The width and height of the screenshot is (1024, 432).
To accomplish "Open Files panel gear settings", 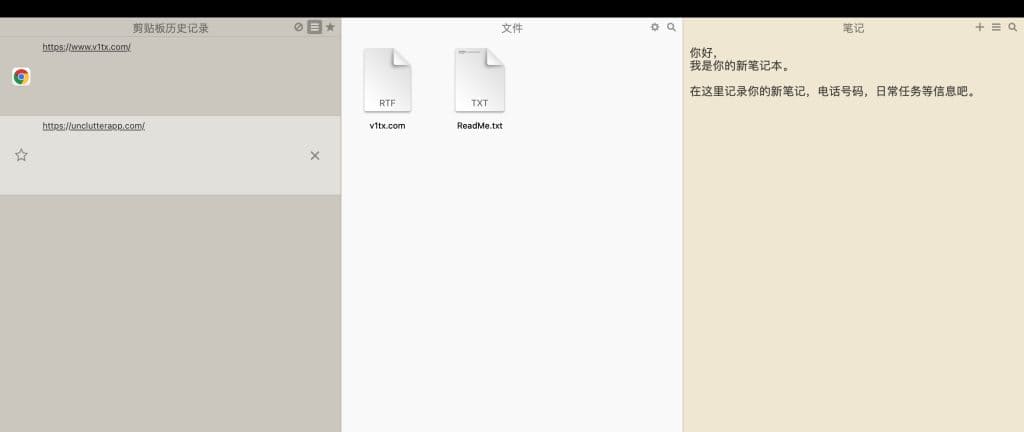I will coord(655,27).
